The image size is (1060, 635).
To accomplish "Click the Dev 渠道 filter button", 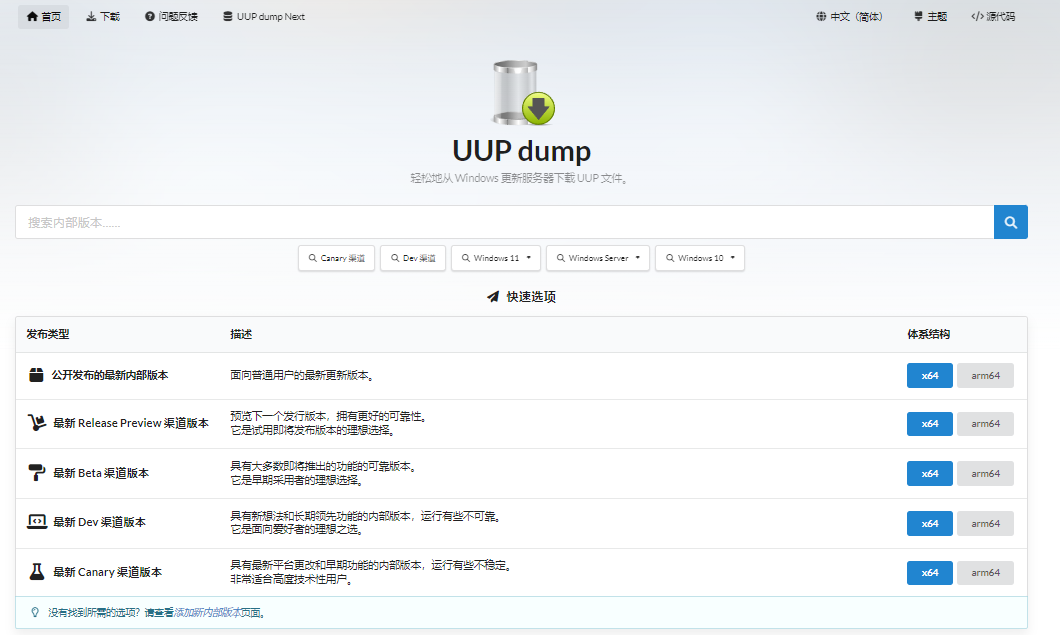I will 413,257.
